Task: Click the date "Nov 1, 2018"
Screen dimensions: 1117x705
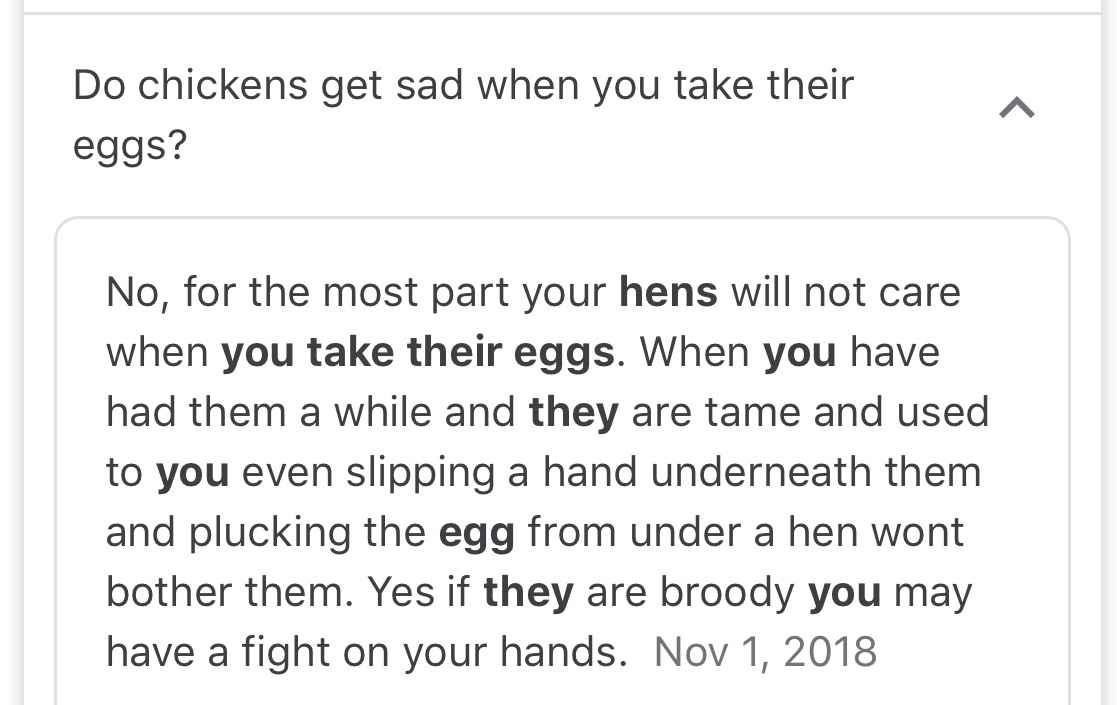Action: [x=765, y=652]
